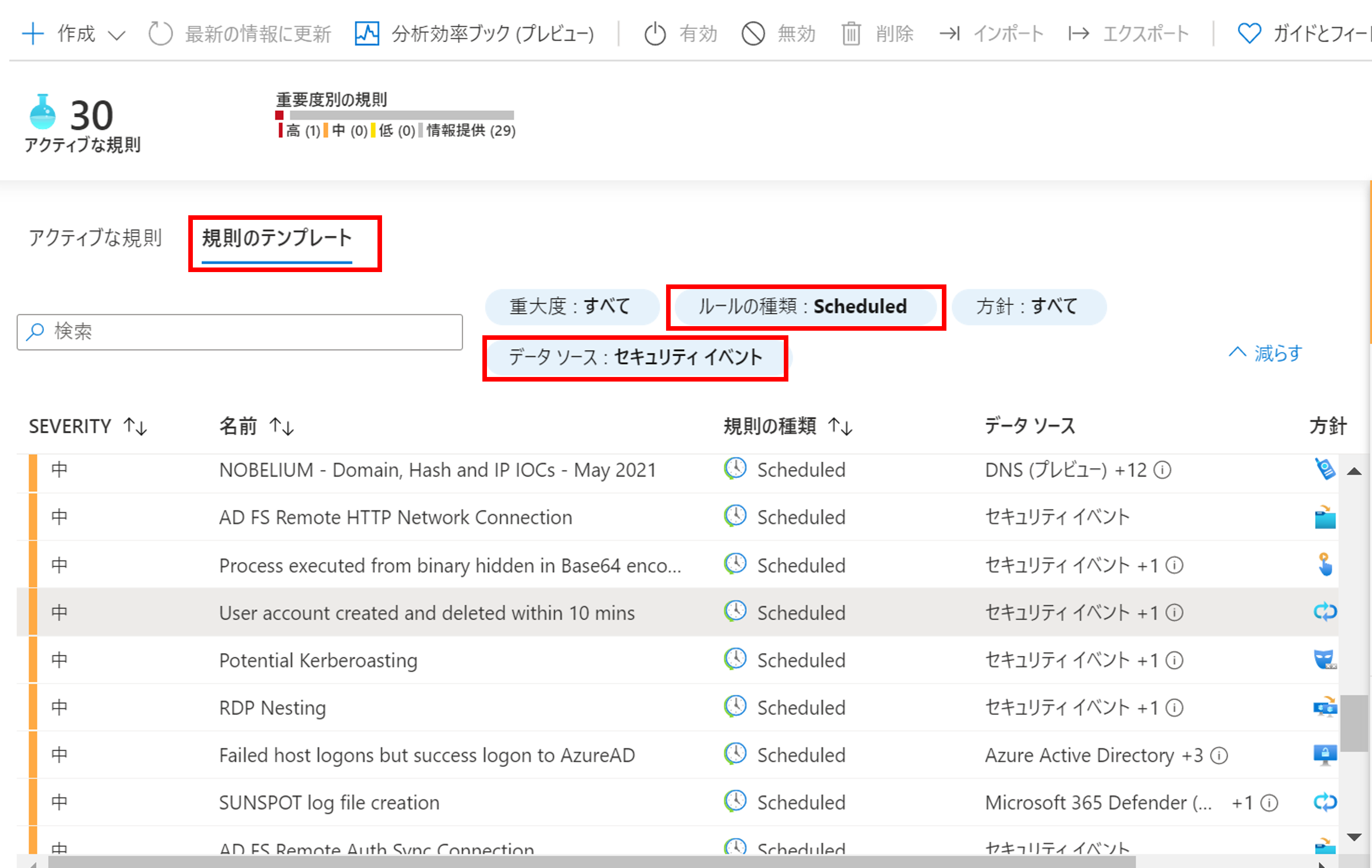Click the 最新の情報に更新 refresh icon
Viewport: 1372px width, 868px height.
160,33
